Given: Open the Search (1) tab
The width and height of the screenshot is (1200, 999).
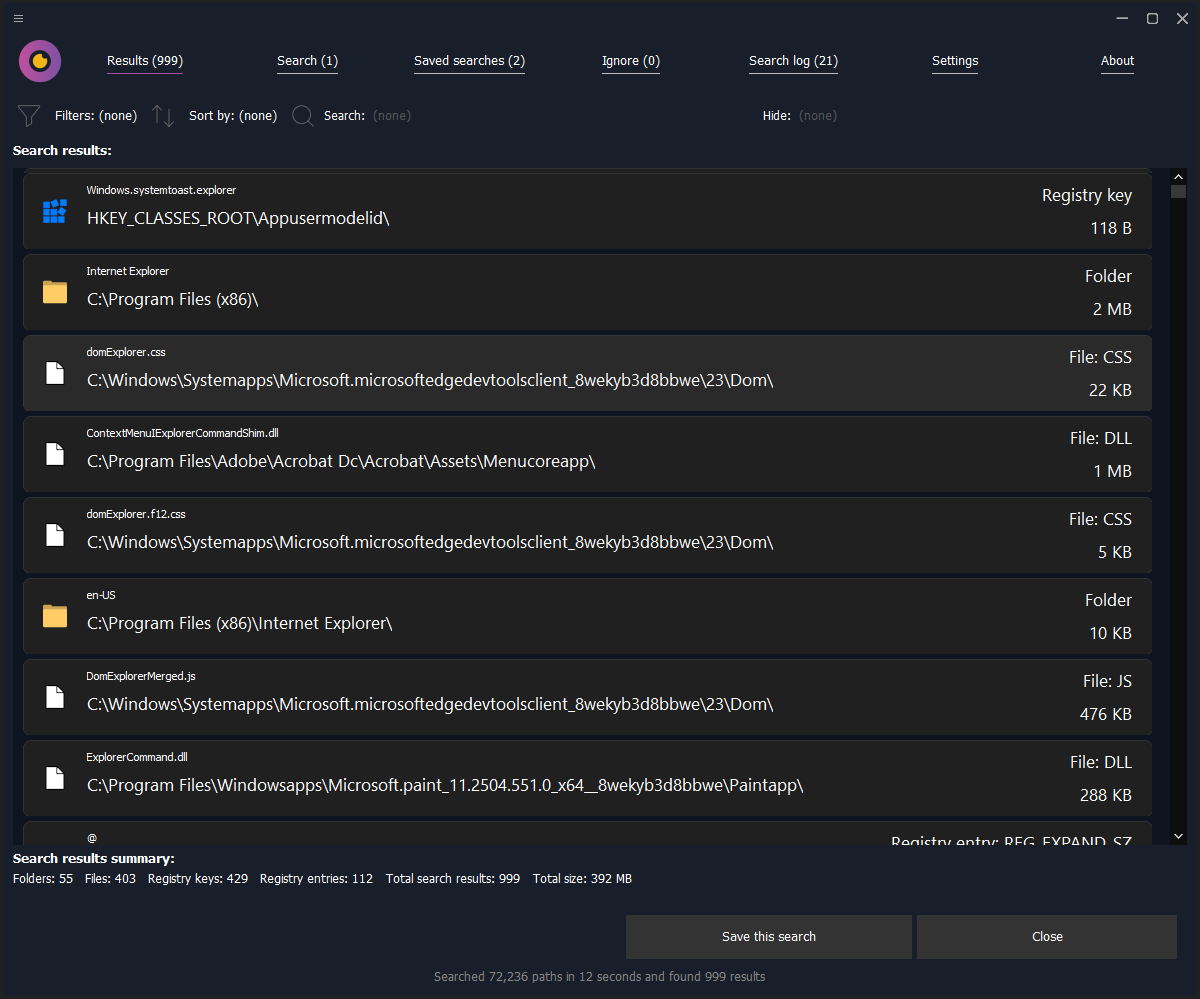Looking at the screenshot, I should tap(307, 61).
